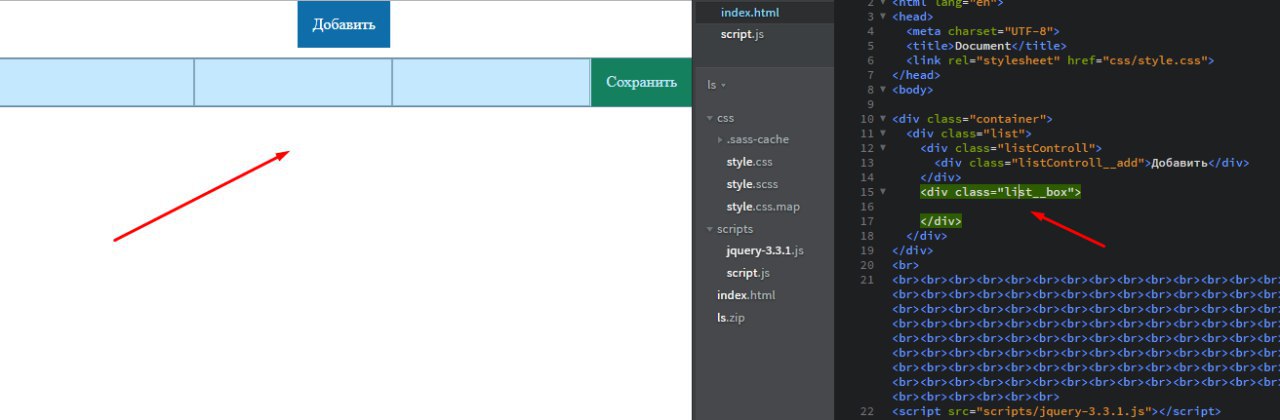Viewport: 1280px width, 420px height.
Task: Open index.html in the project tree
Action: coord(745,295)
